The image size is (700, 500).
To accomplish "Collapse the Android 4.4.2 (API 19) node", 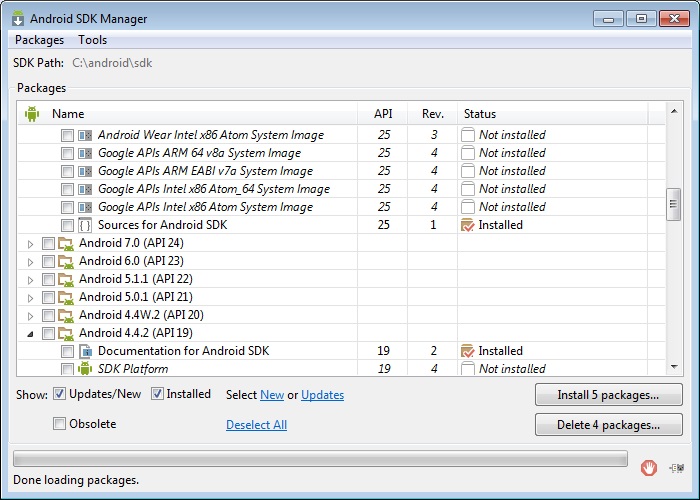I will tap(31, 333).
